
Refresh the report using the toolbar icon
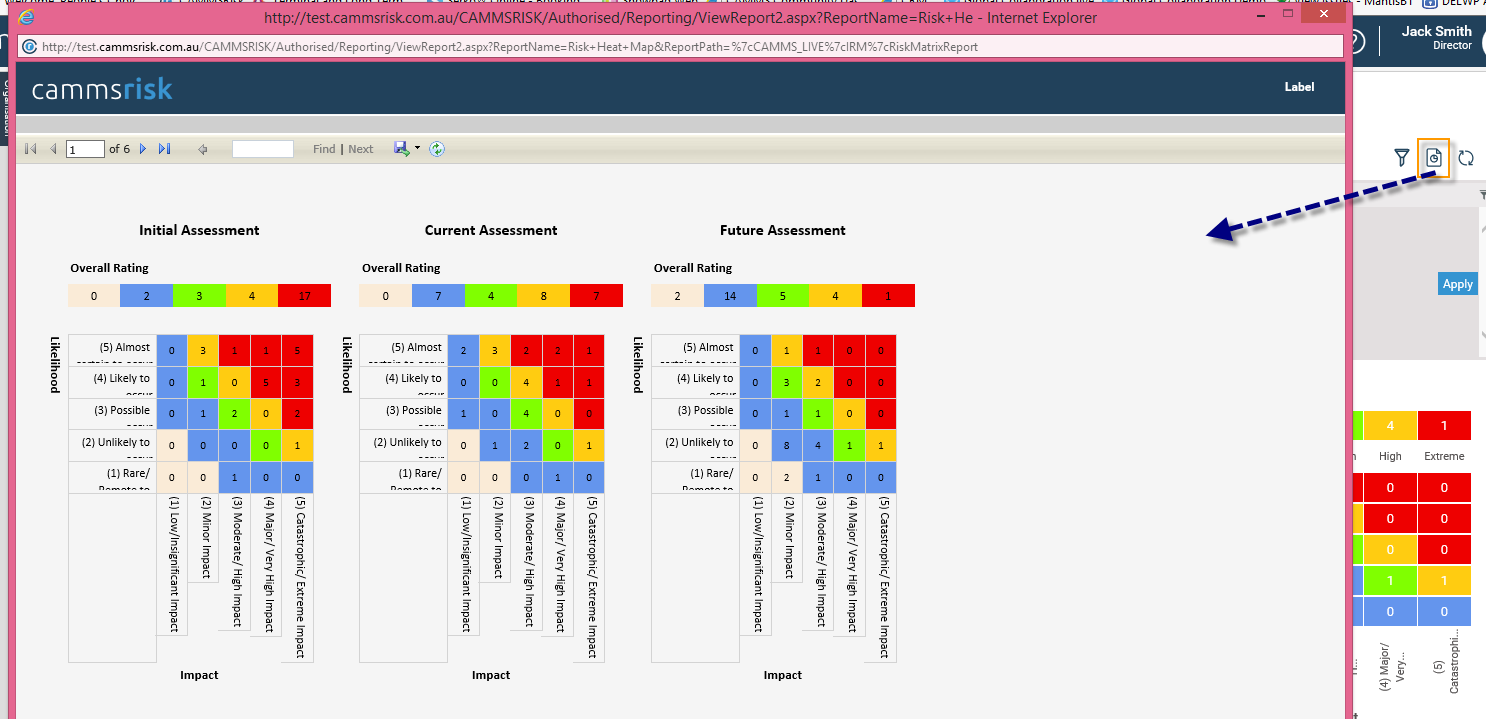[437, 149]
